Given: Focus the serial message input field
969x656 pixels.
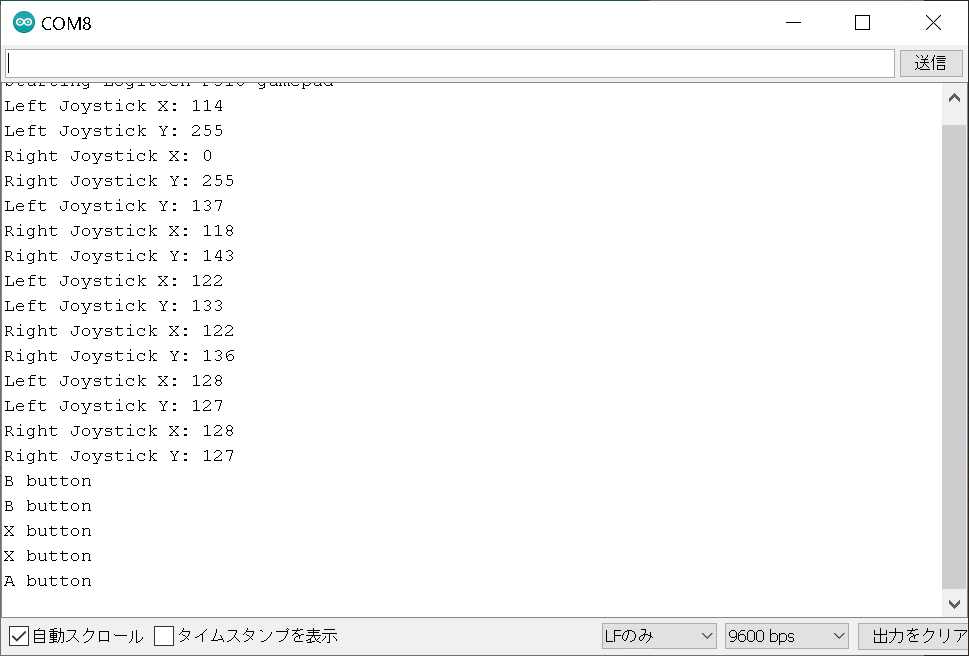Looking at the screenshot, I should (x=450, y=64).
